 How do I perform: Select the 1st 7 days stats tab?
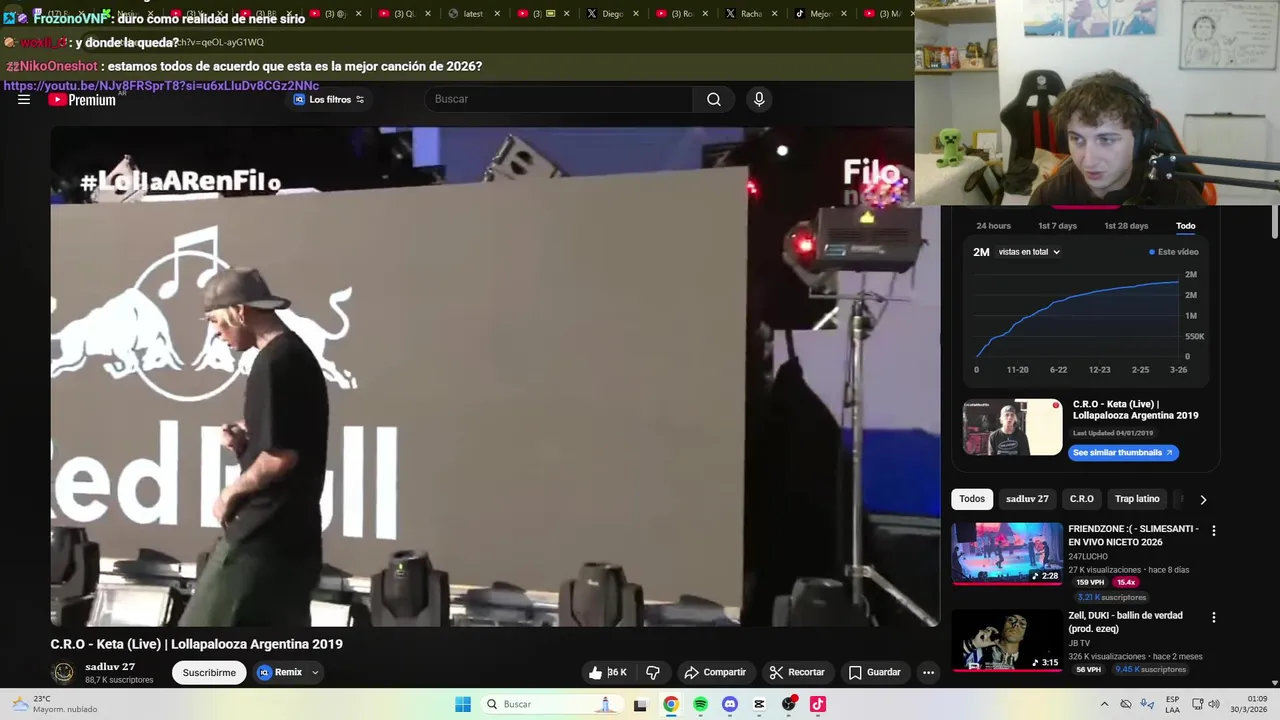1057,226
